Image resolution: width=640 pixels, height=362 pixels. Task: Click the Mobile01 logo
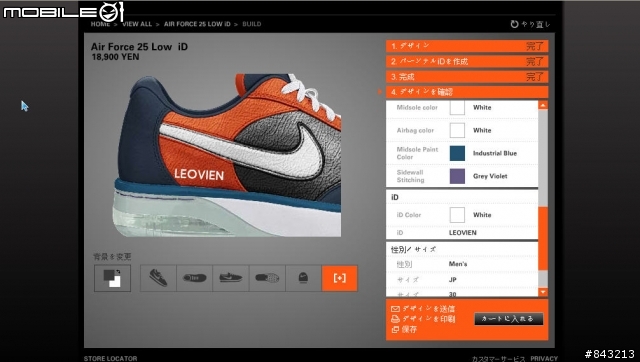click(x=63, y=11)
